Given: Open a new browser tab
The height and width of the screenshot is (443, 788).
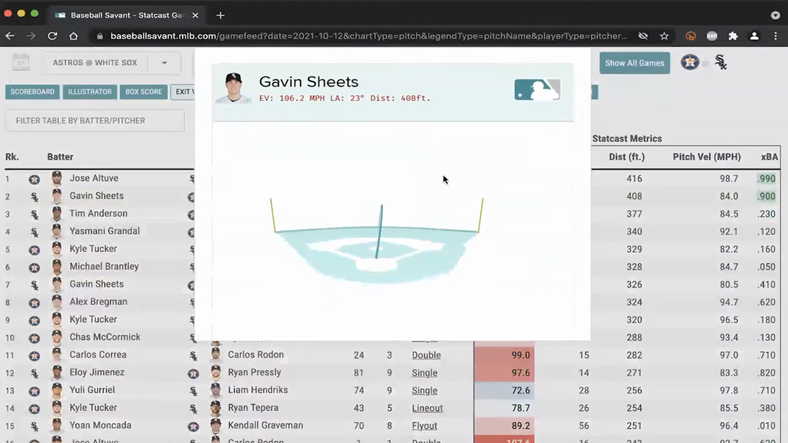Looking at the screenshot, I should pyautogui.click(x=220, y=15).
